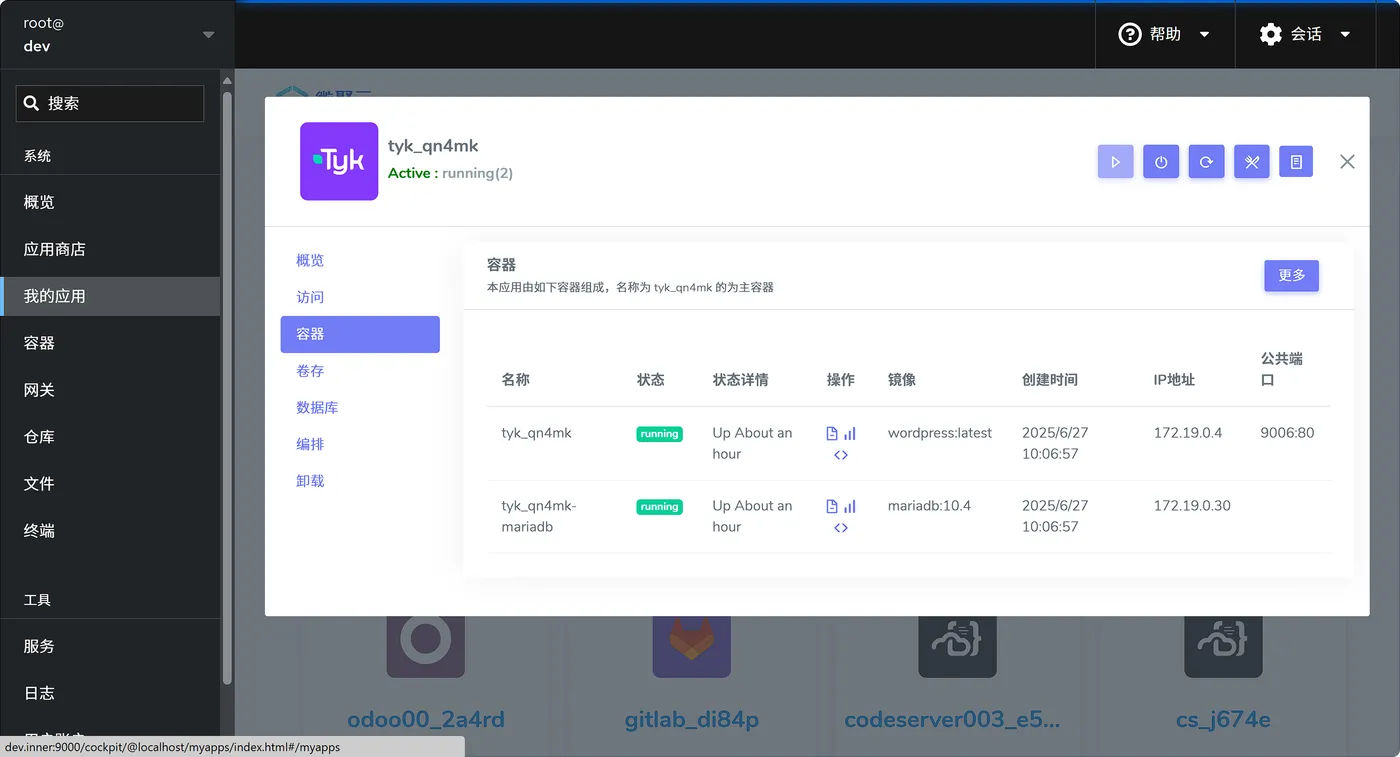
Task: Close the tyk_qn4mk app dialog
Action: (1347, 162)
